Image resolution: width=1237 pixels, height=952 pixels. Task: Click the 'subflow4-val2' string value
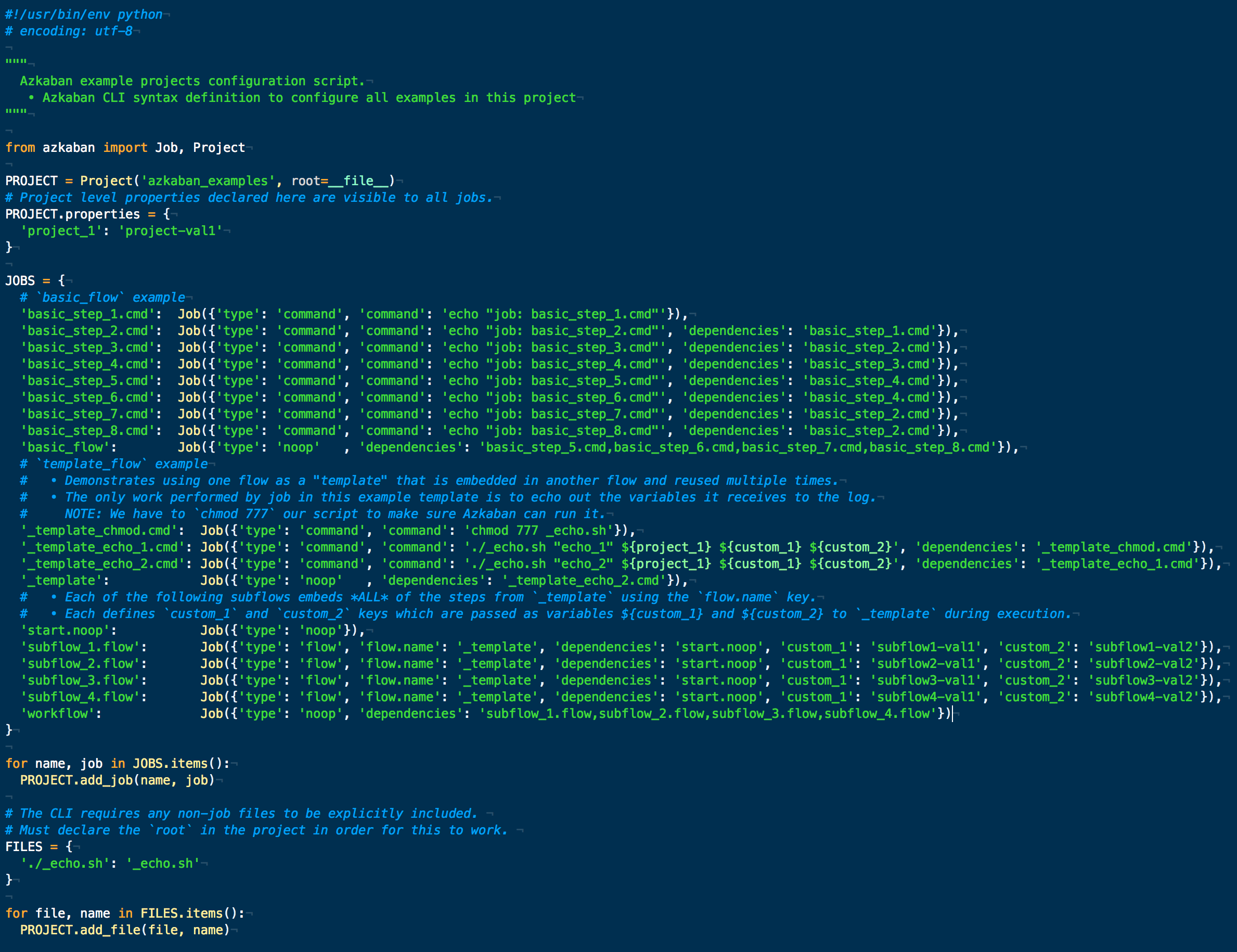(1143, 697)
